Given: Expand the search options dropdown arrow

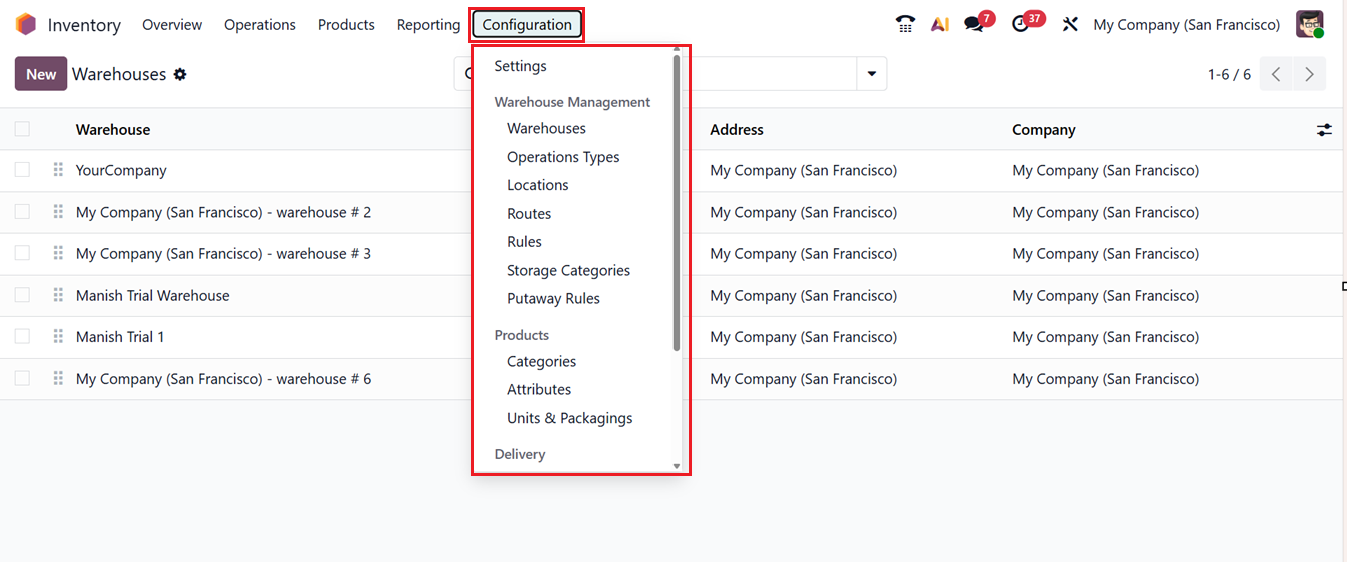Looking at the screenshot, I should click(871, 74).
